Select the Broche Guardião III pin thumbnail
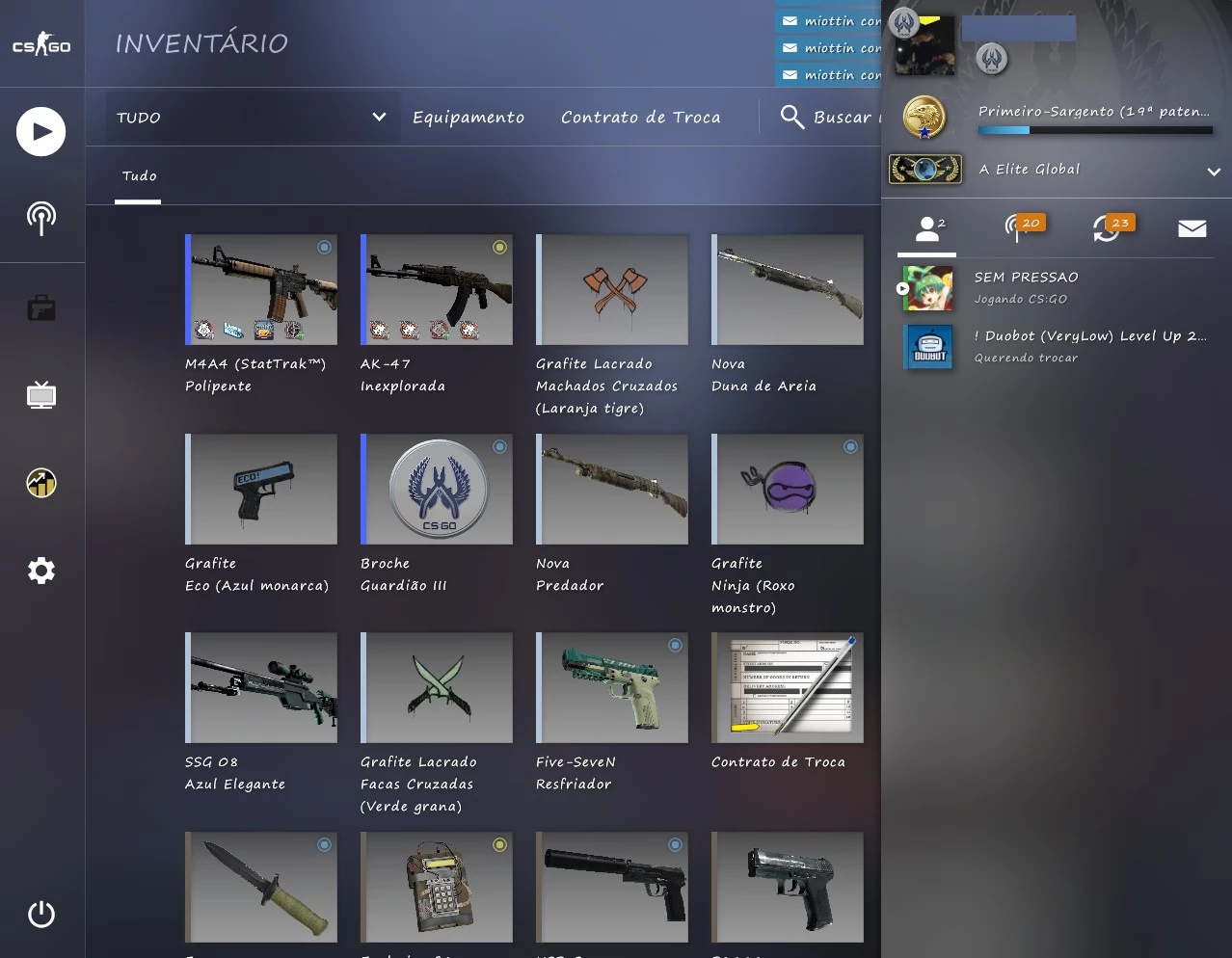 437,489
